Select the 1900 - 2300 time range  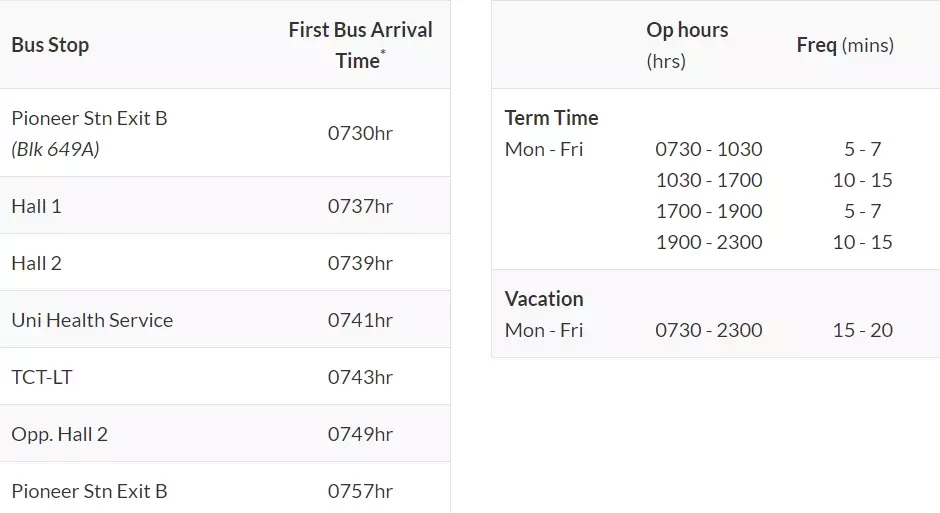pos(709,242)
